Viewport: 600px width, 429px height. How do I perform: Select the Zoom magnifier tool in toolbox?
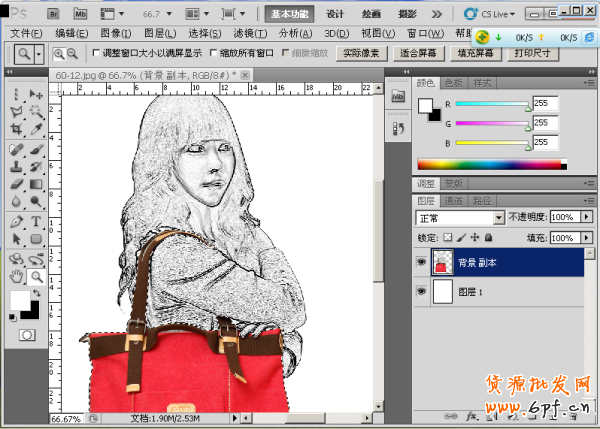pyautogui.click(x=36, y=275)
